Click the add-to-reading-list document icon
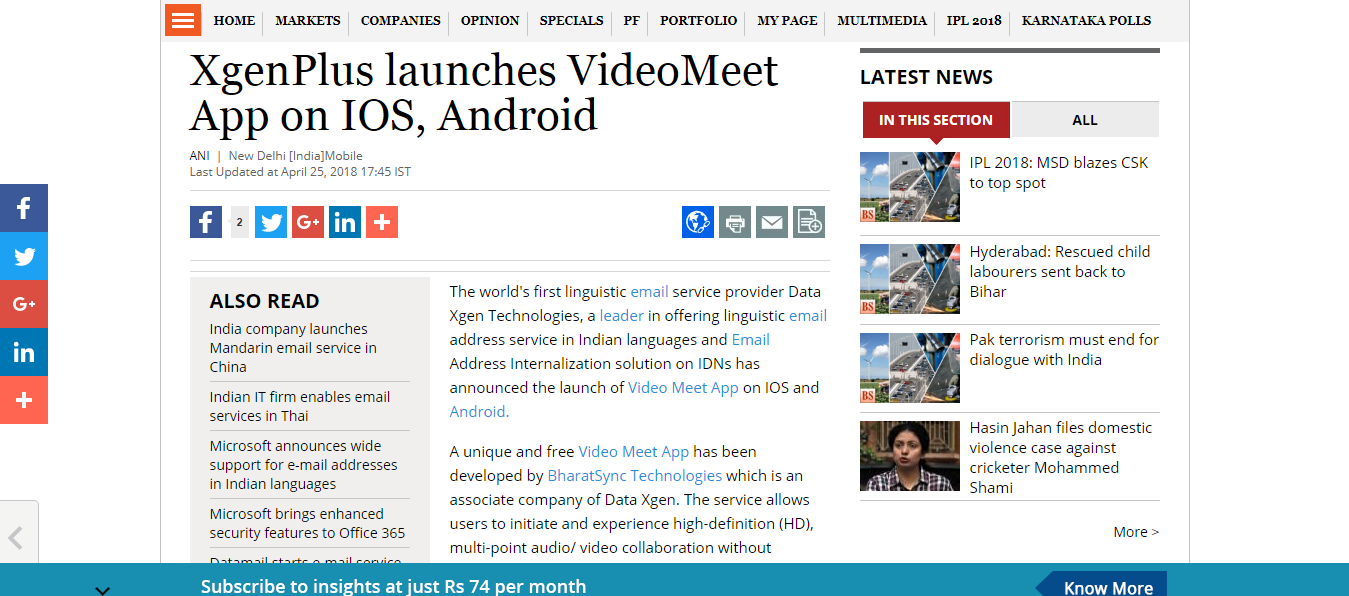The height and width of the screenshot is (596, 1349). point(809,222)
